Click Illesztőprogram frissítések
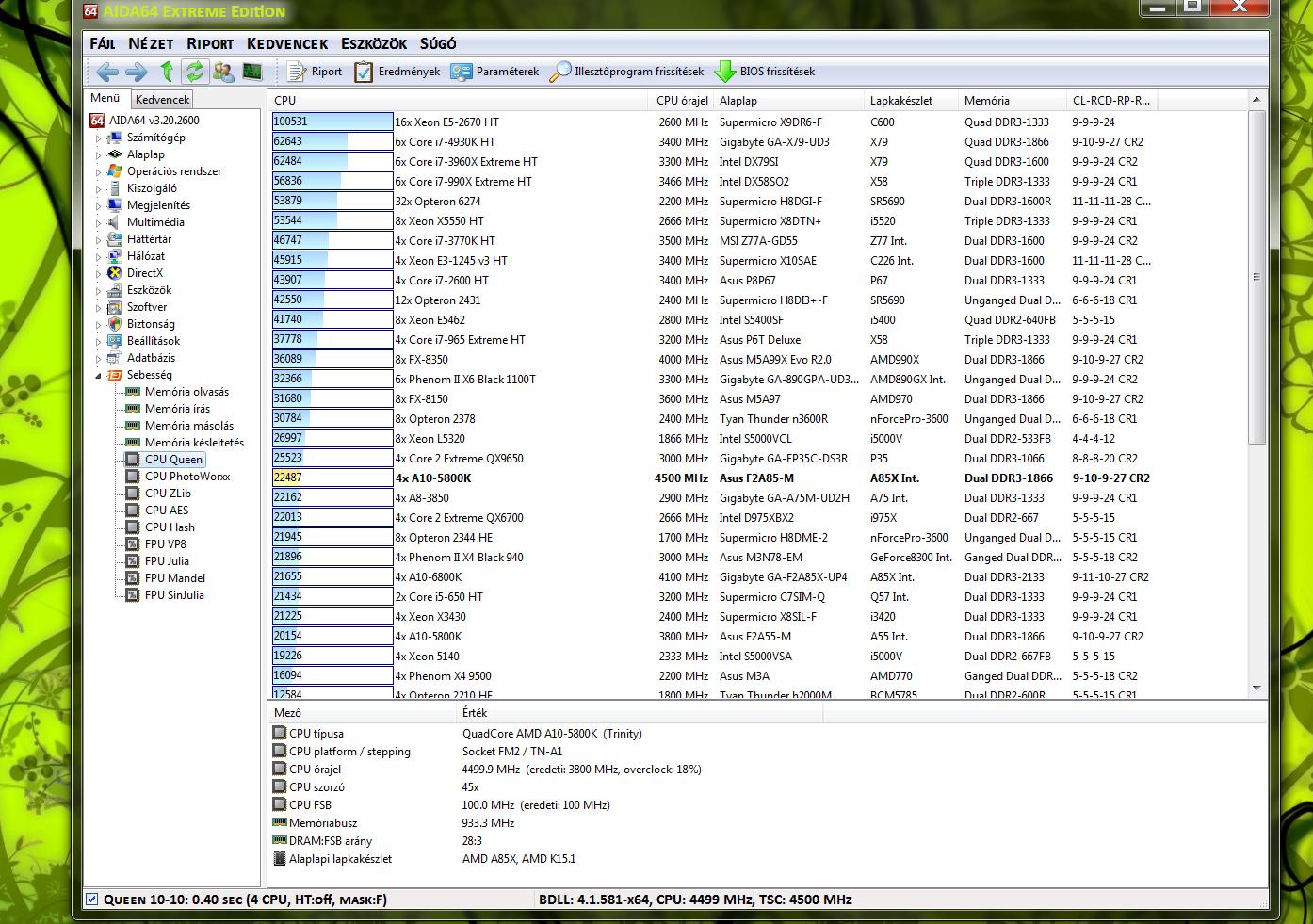 [x=627, y=72]
